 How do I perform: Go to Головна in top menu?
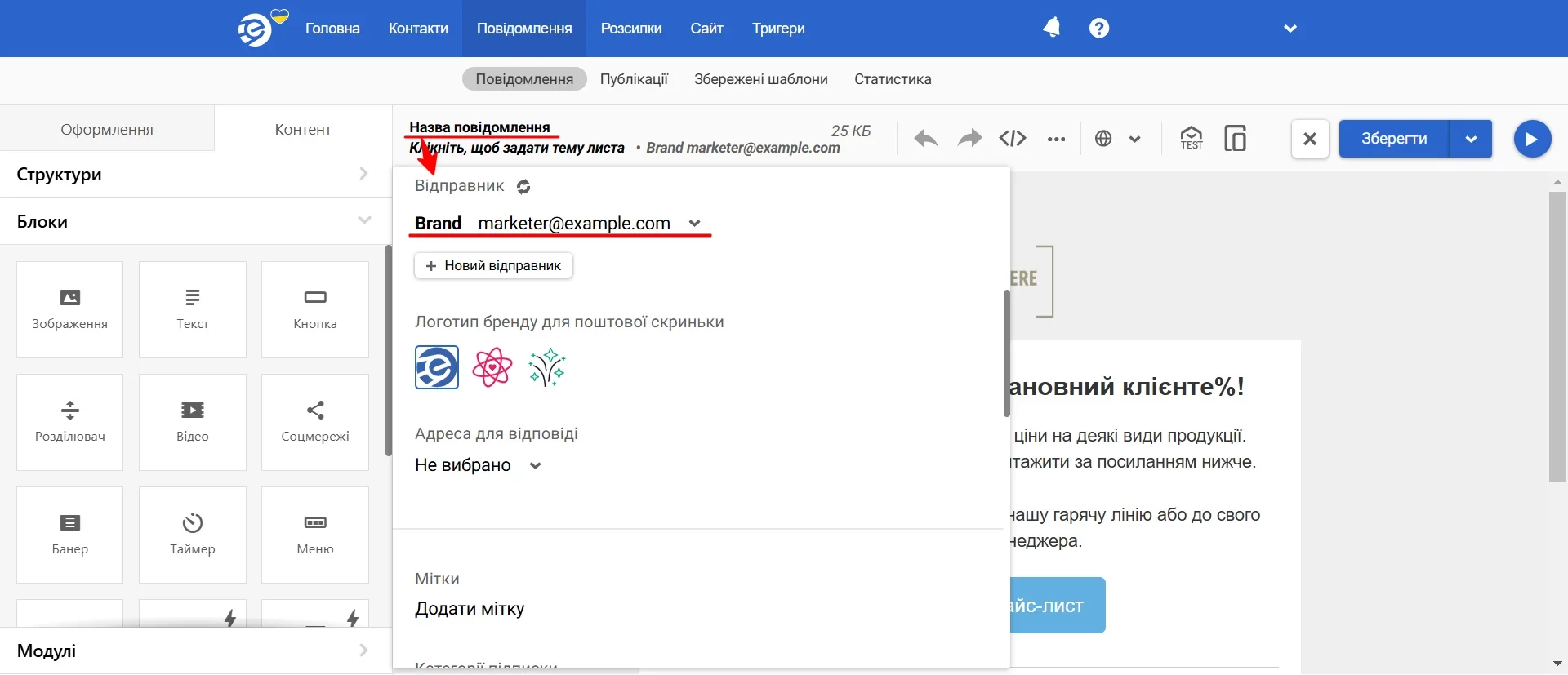tap(332, 29)
